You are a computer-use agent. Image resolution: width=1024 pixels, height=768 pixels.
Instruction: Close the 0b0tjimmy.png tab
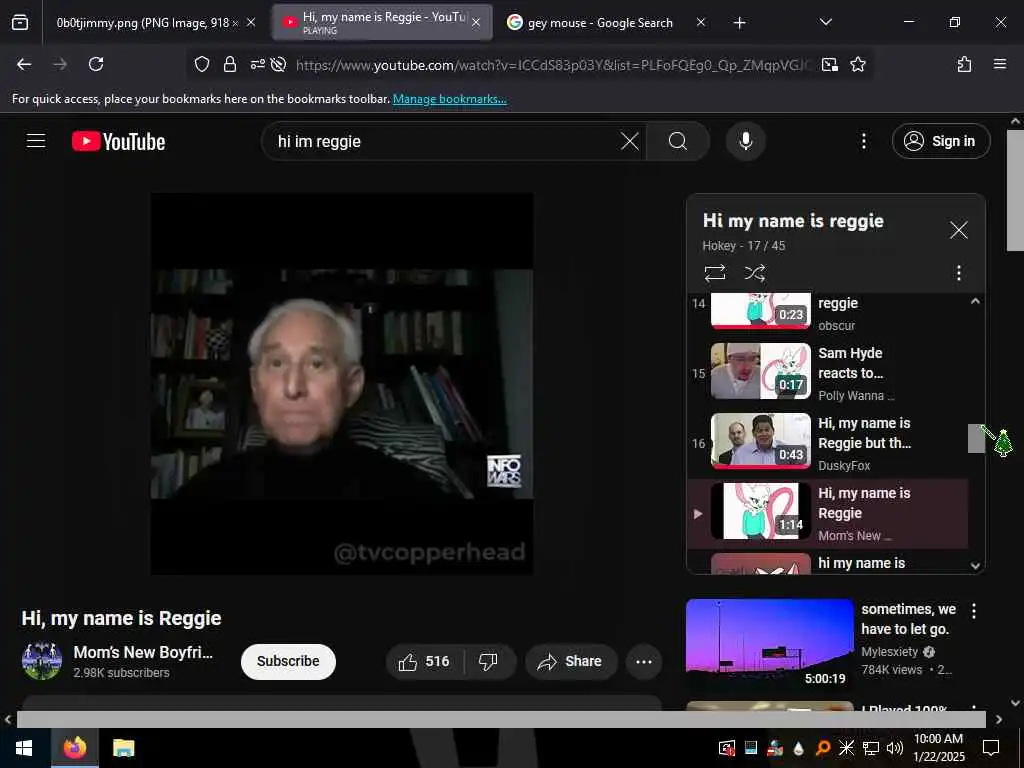click(251, 23)
